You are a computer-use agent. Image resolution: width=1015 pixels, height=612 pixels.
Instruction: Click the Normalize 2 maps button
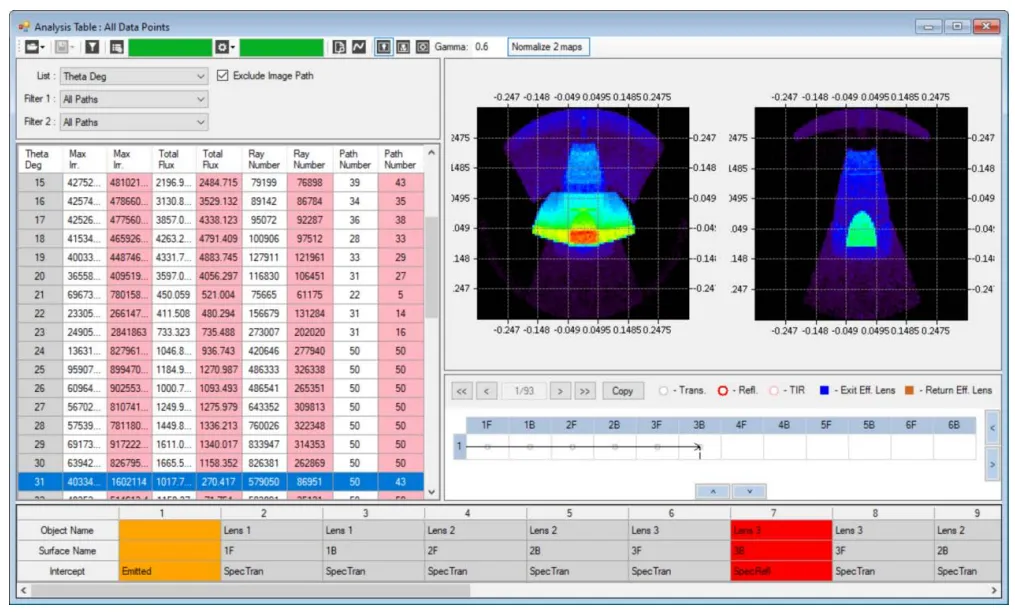click(x=548, y=47)
